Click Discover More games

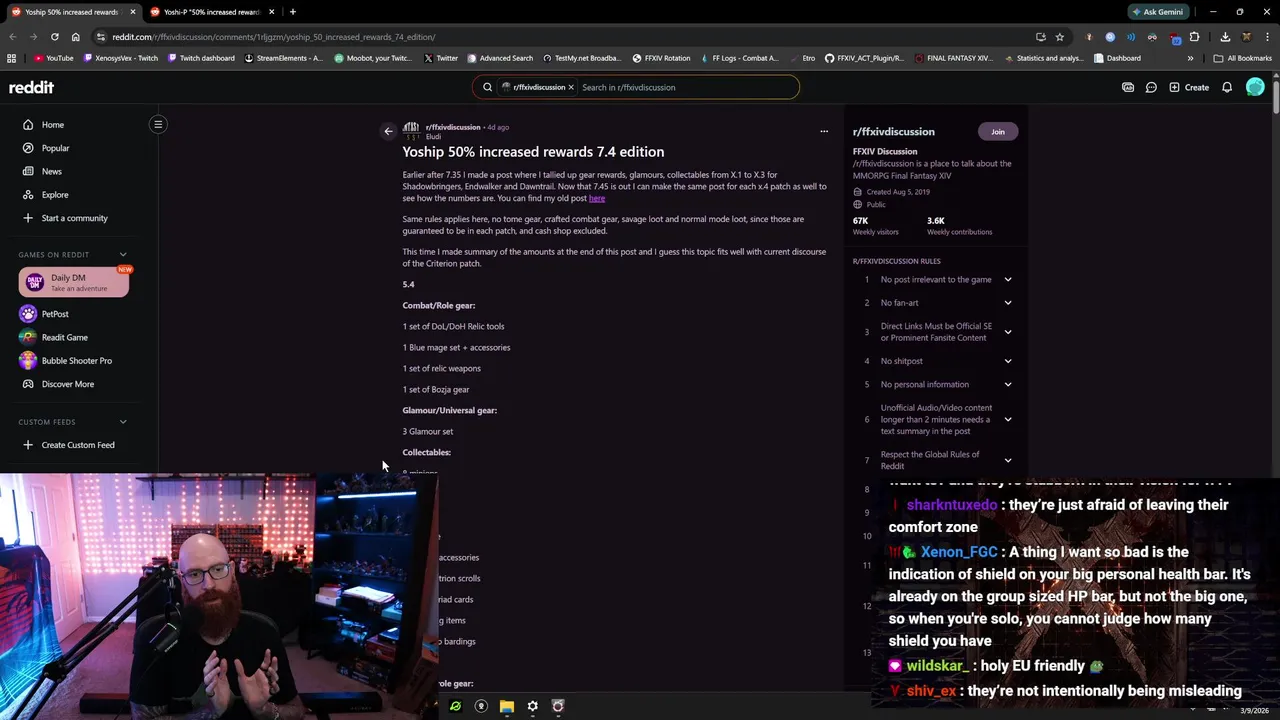67,384
